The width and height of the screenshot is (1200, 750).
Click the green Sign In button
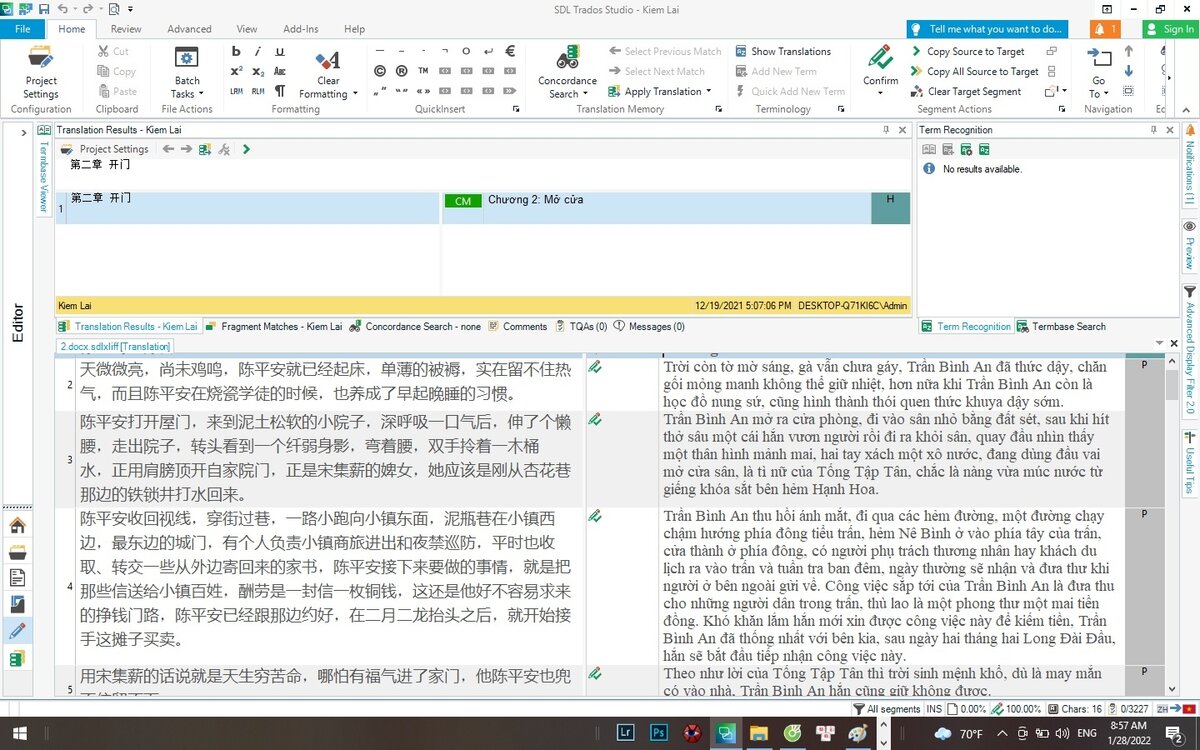[x=1169, y=29]
